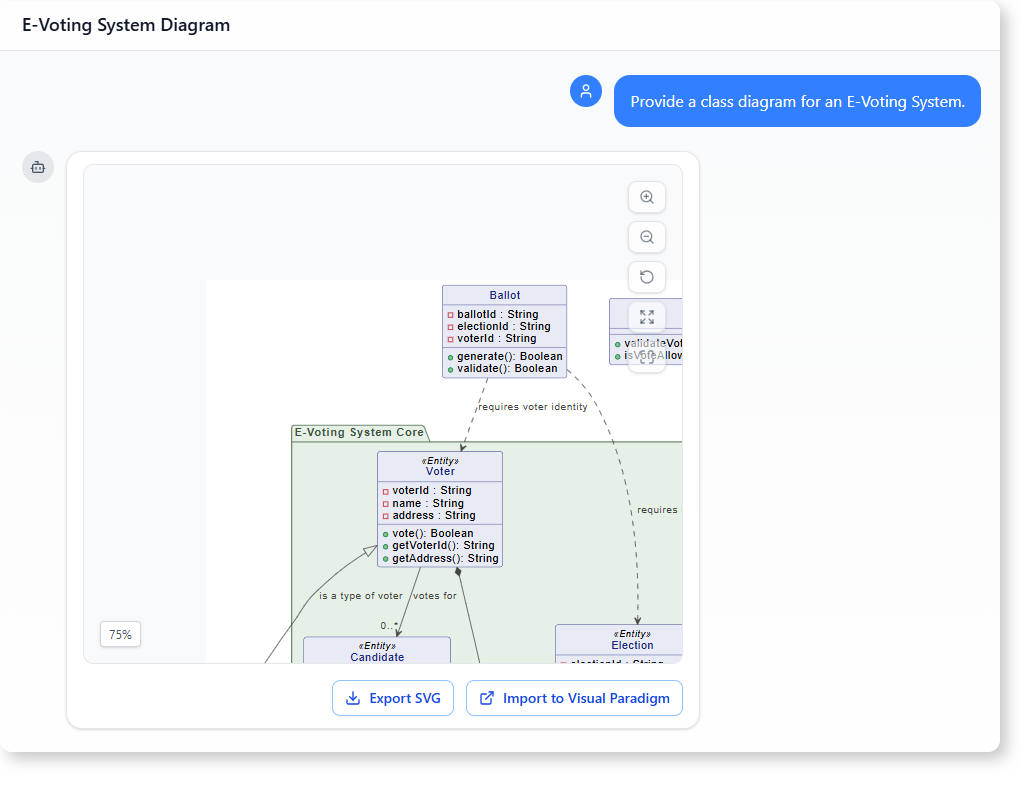Image resolution: width=1028 pixels, height=788 pixels.
Task: Click the E-Voting System Diagram title
Action: tap(126, 25)
